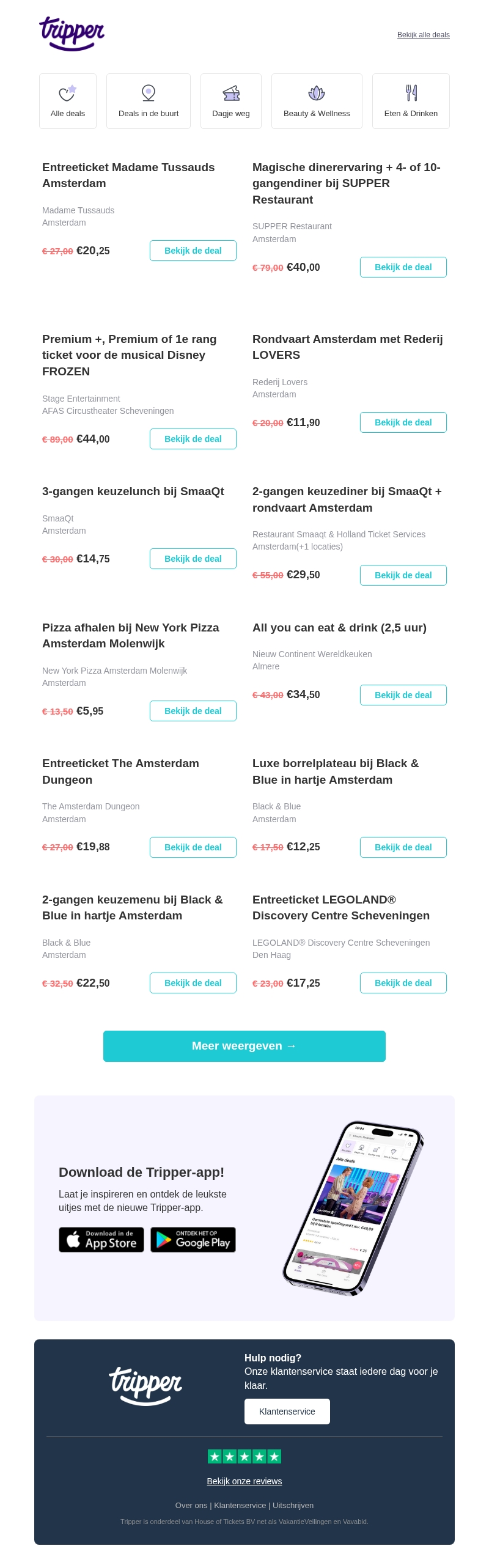The width and height of the screenshot is (489, 1568).
Task: Open the Dagje weg ticket icon
Action: coord(231,93)
